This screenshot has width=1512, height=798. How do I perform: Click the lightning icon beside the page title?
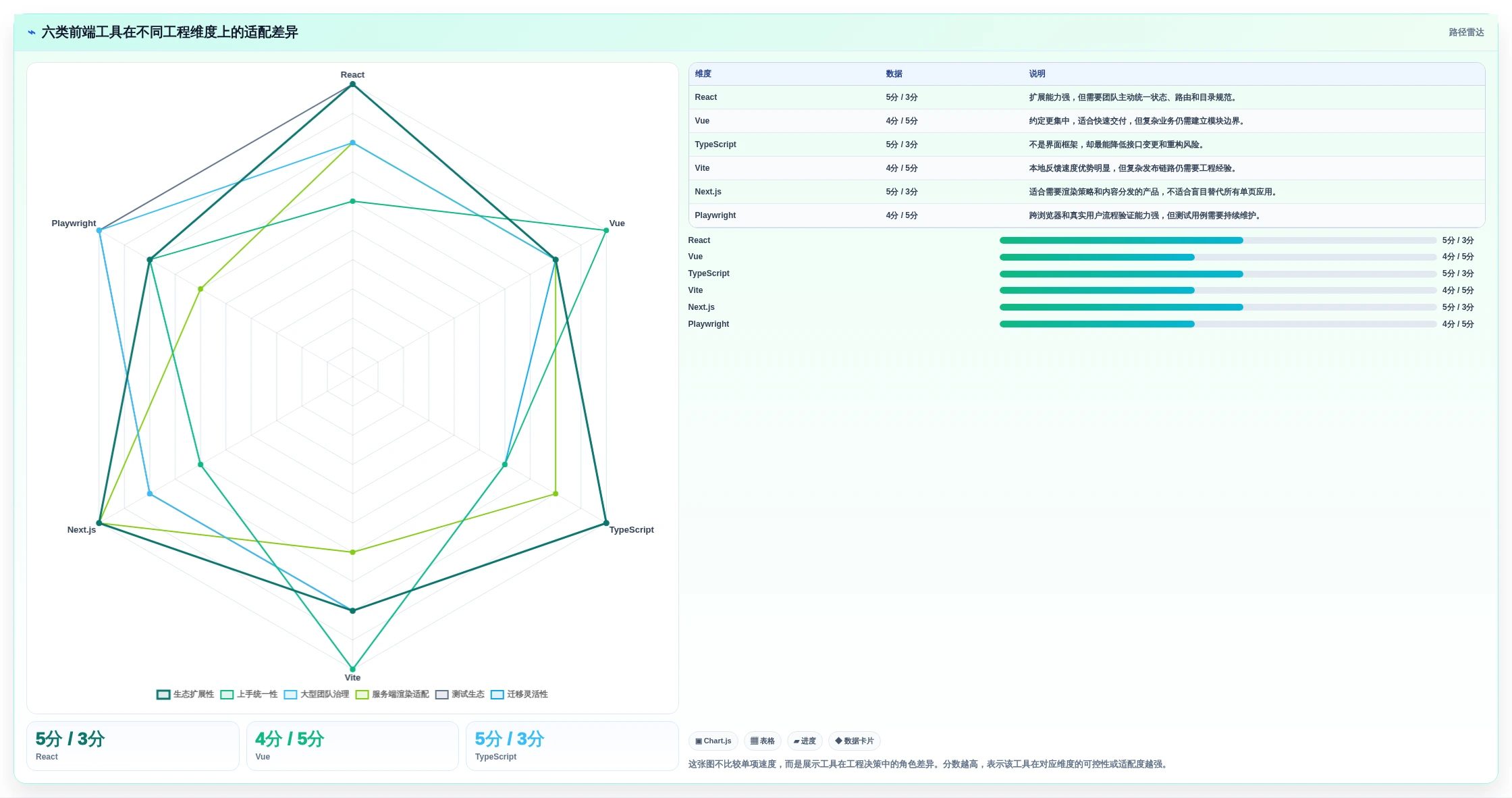pos(32,32)
